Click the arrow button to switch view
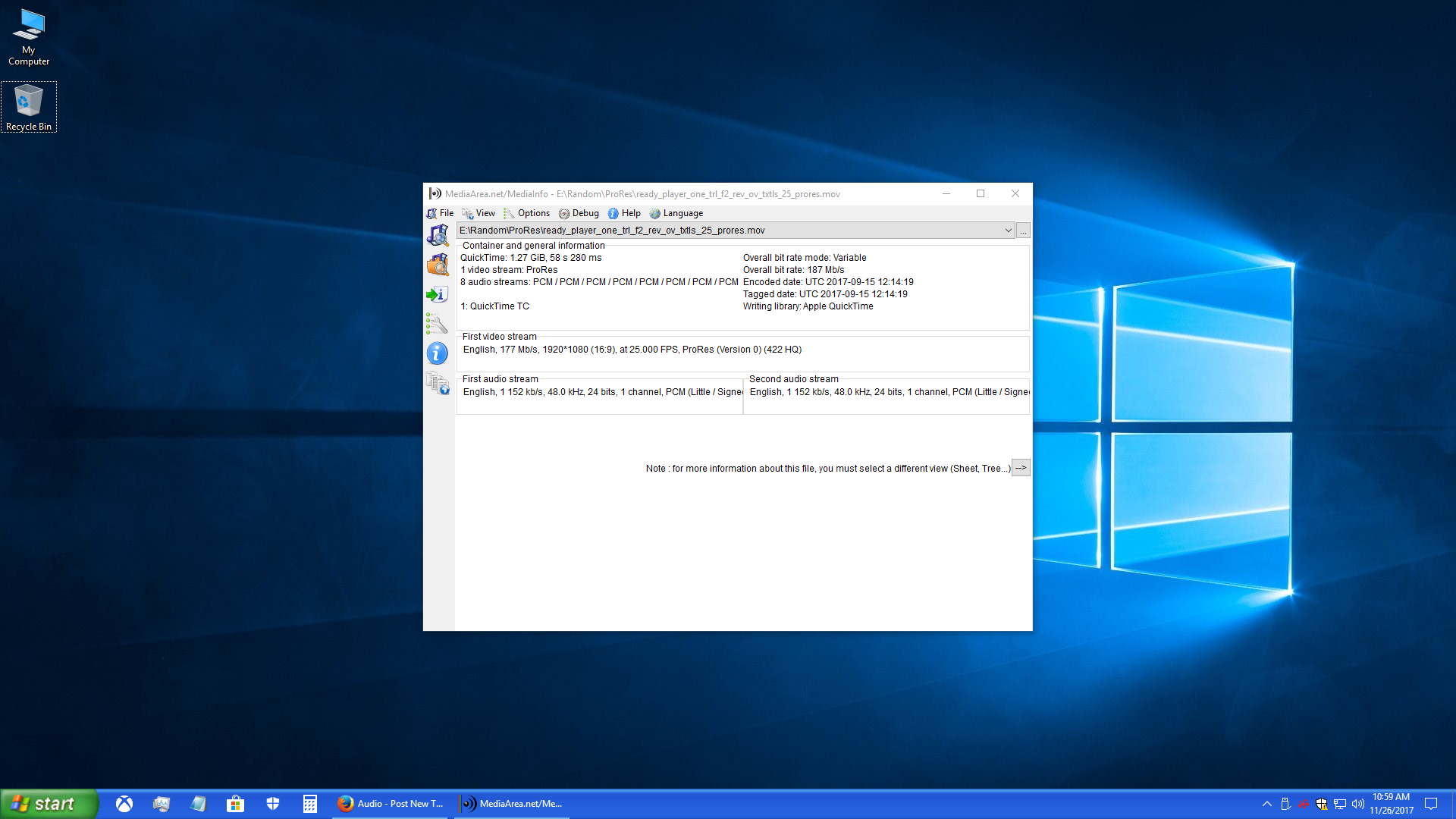This screenshot has height=819, width=1456. click(x=1021, y=468)
